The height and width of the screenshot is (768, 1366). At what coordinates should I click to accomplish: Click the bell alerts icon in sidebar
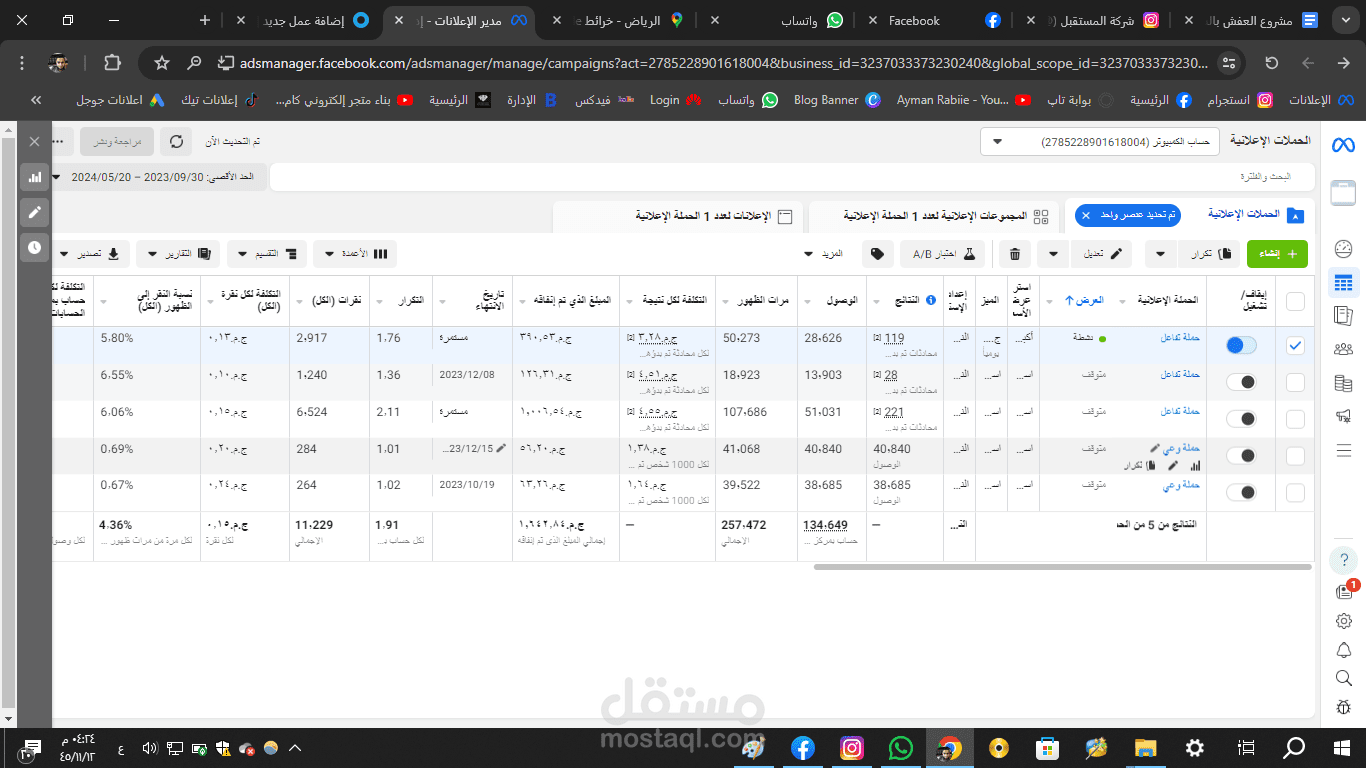(1343, 650)
